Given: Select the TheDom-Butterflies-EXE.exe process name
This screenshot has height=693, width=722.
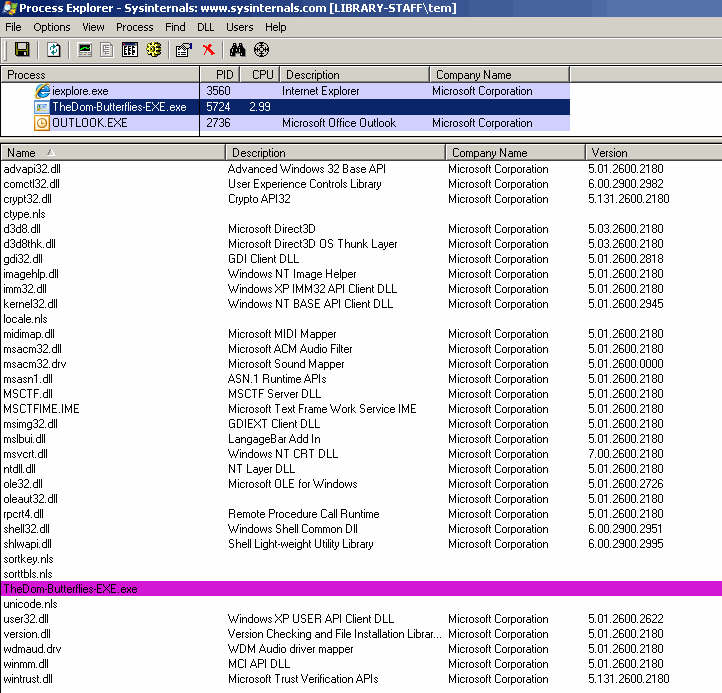Looking at the screenshot, I should [119, 107].
